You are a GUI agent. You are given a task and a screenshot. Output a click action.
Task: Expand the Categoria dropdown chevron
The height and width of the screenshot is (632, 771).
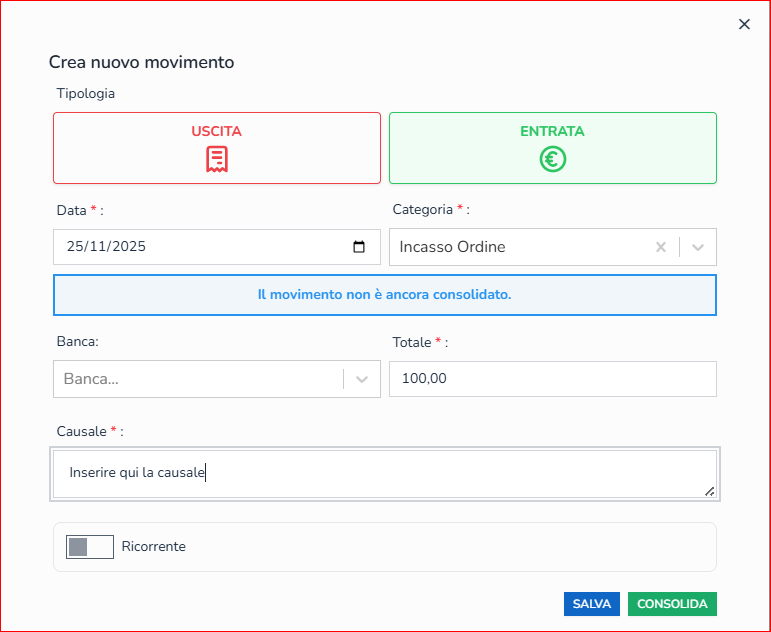tap(698, 247)
